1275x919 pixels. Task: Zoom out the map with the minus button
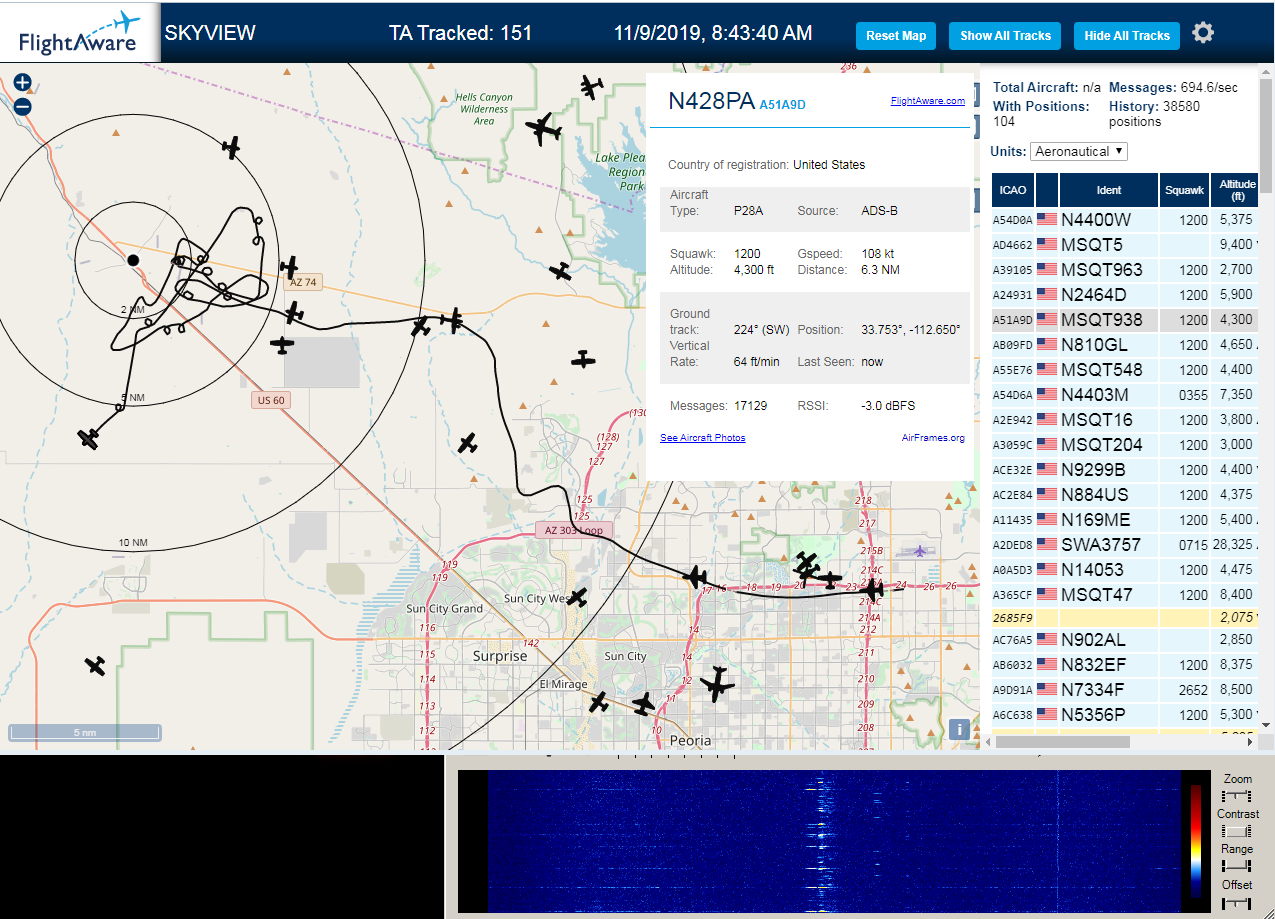tap(23, 106)
